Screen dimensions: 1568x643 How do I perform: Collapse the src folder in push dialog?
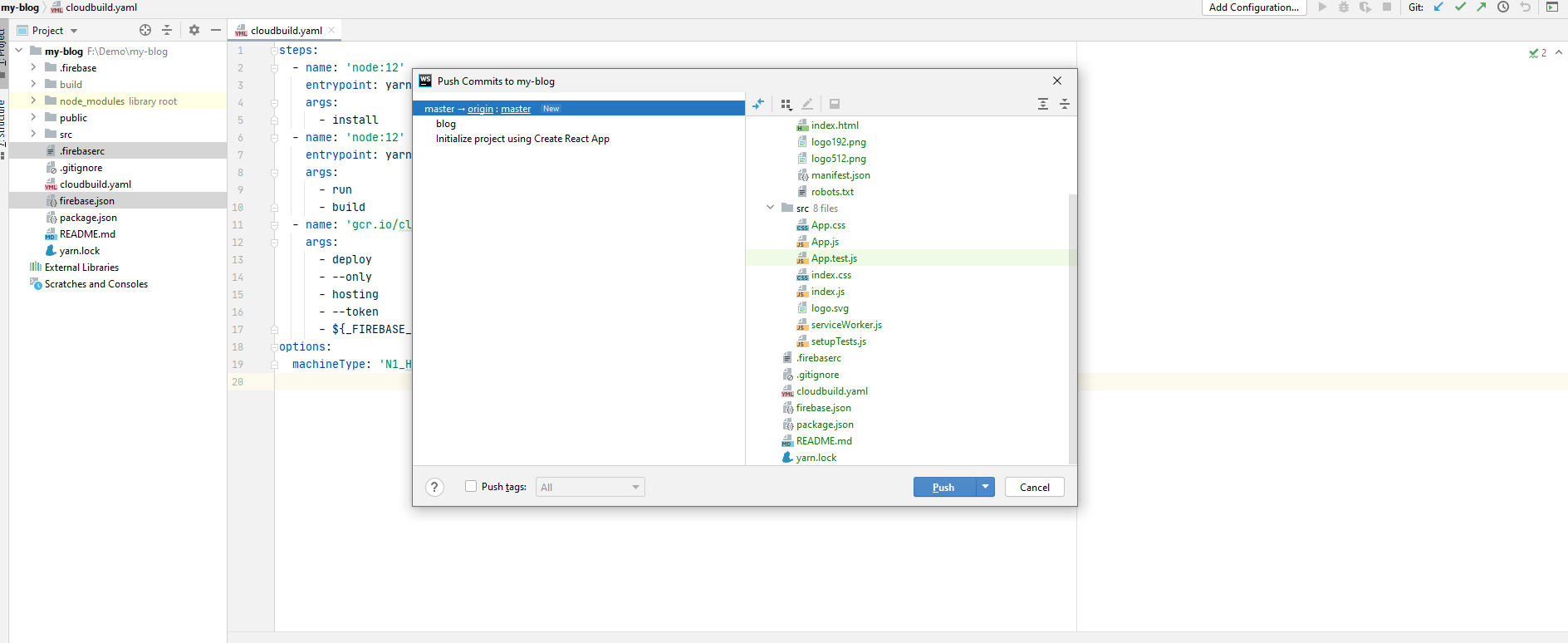[770, 208]
